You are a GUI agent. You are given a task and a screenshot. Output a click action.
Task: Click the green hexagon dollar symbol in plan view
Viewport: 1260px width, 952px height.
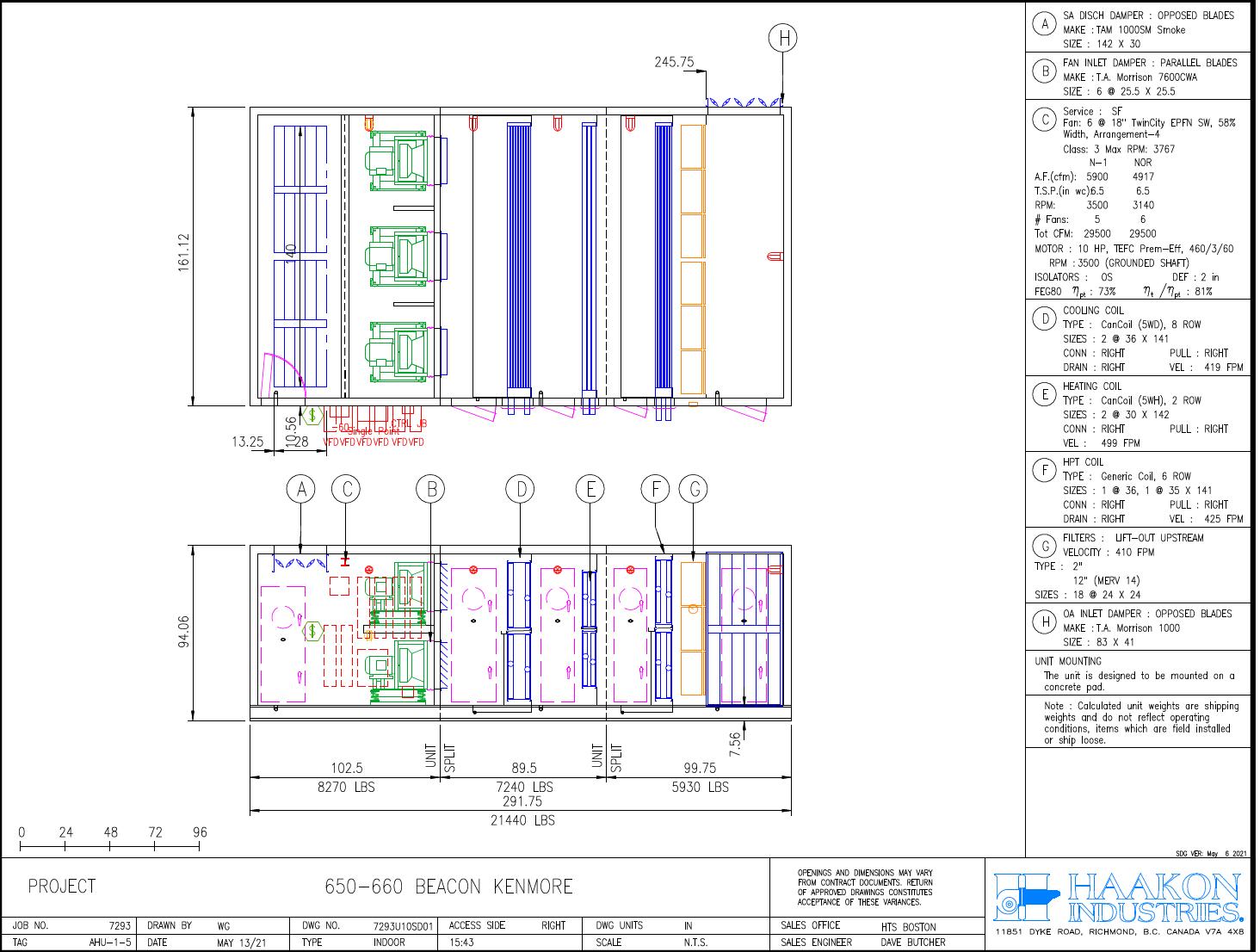[x=311, y=416]
